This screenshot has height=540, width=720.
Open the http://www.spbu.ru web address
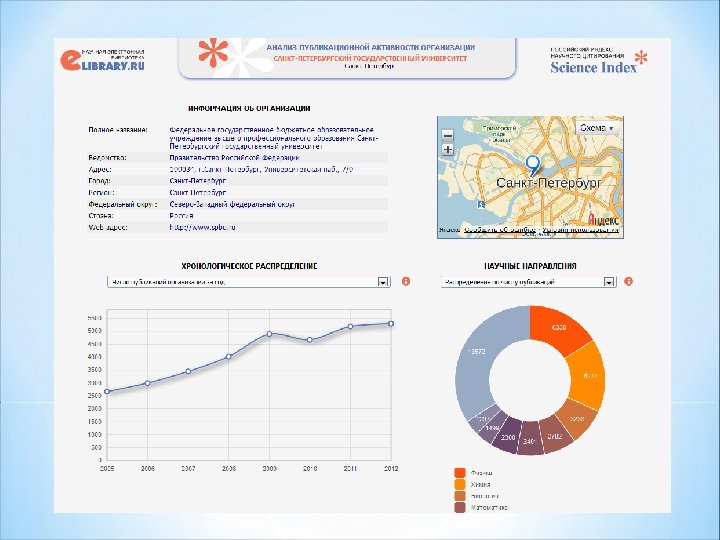[x=202, y=227]
